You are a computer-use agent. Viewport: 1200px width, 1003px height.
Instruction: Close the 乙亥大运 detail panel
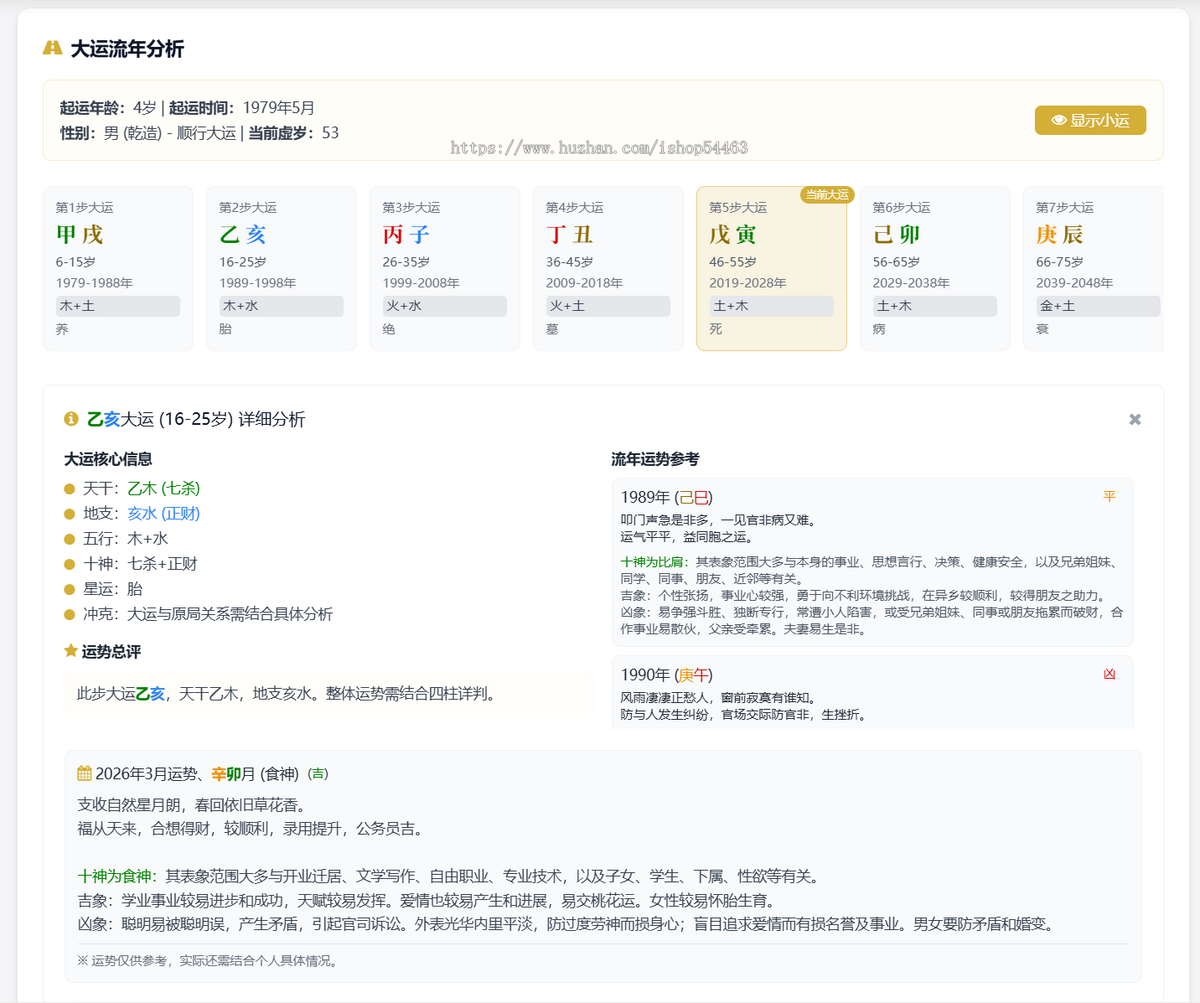[1135, 419]
